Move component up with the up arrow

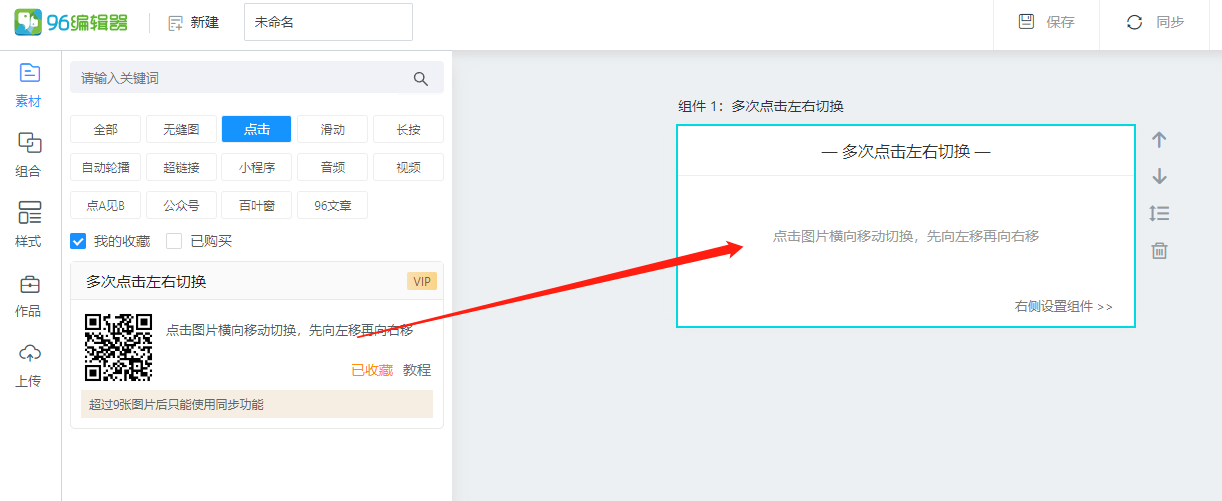click(x=1159, y=140)
